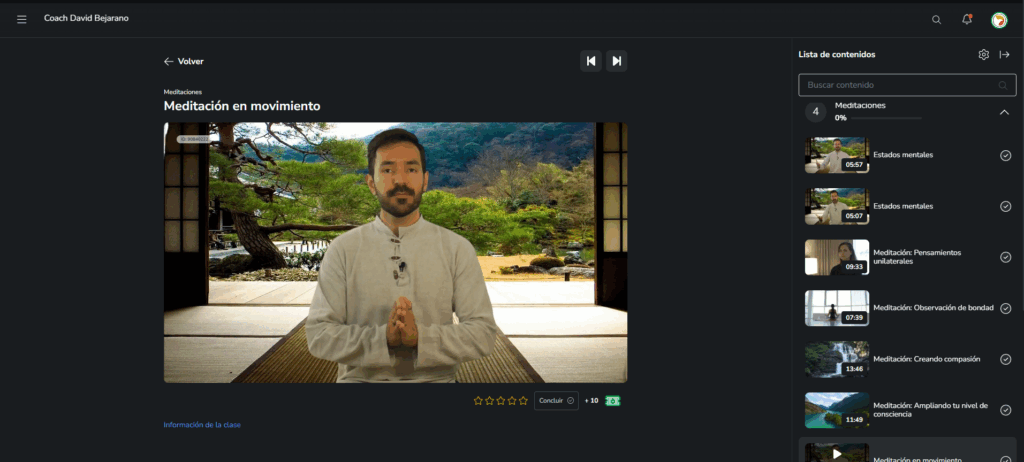Click the Meditaciones breadcrumb above the title
Screen dimensions: 1024x462
coord(183,92)
